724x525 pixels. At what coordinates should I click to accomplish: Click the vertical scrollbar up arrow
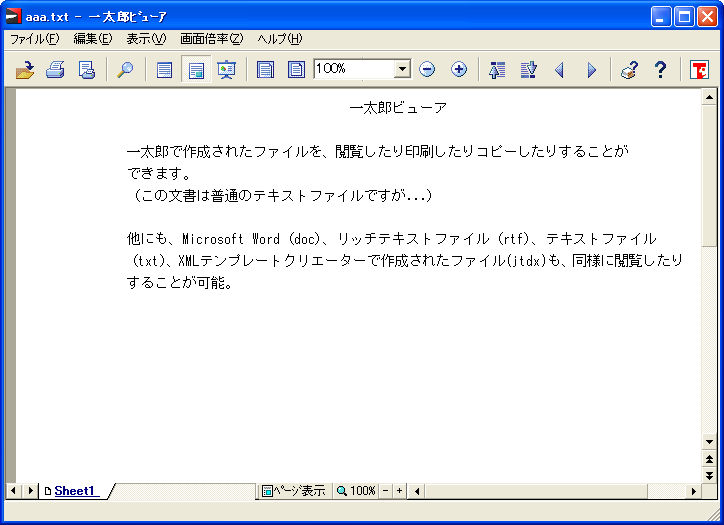(x=709, y=97)
